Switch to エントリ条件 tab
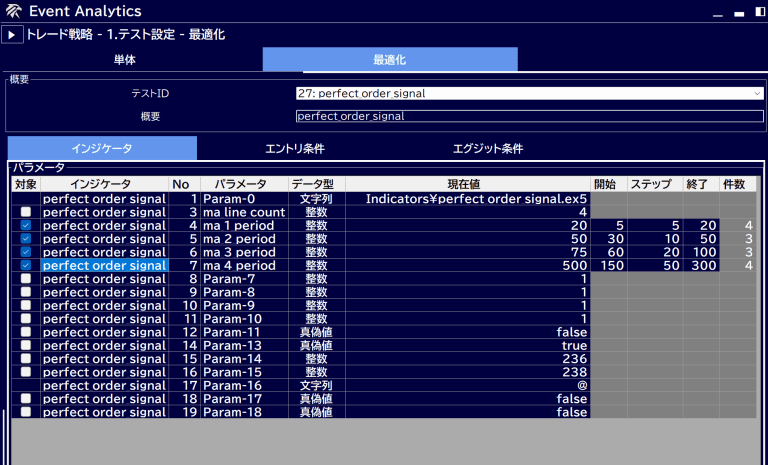This screenshot has height=465, width=768. 294,148
